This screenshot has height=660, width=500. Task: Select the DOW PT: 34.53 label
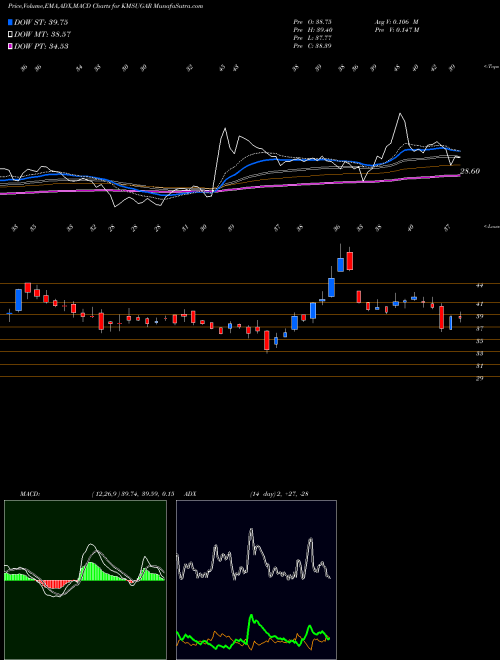coord(41,46)
